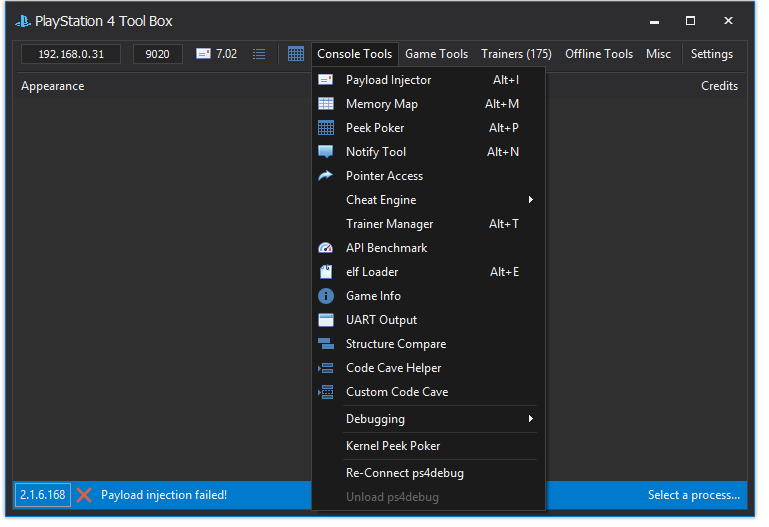Viewport: 769px width, 527px height.
Task: Open the Game Tools menu
Action: coord(436,54)
